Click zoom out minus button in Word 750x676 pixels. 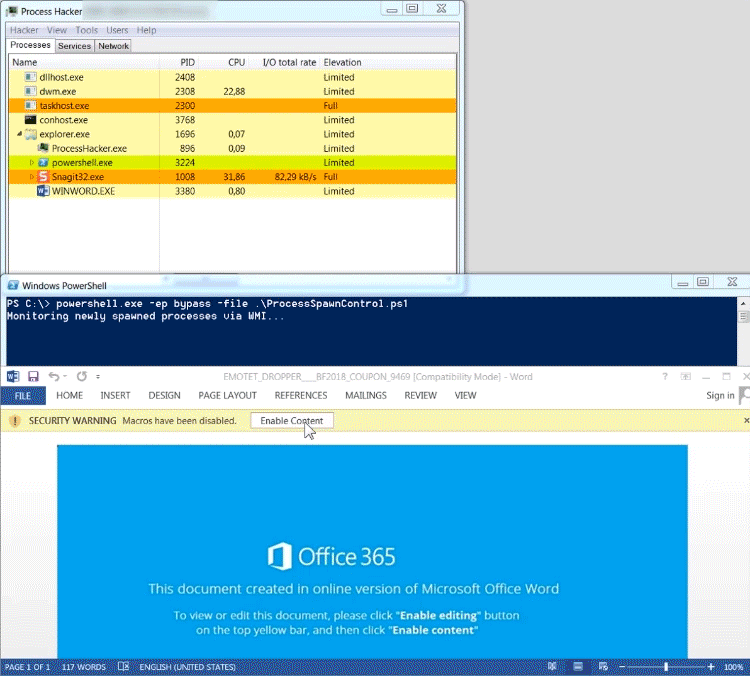(x=622, y=667)
